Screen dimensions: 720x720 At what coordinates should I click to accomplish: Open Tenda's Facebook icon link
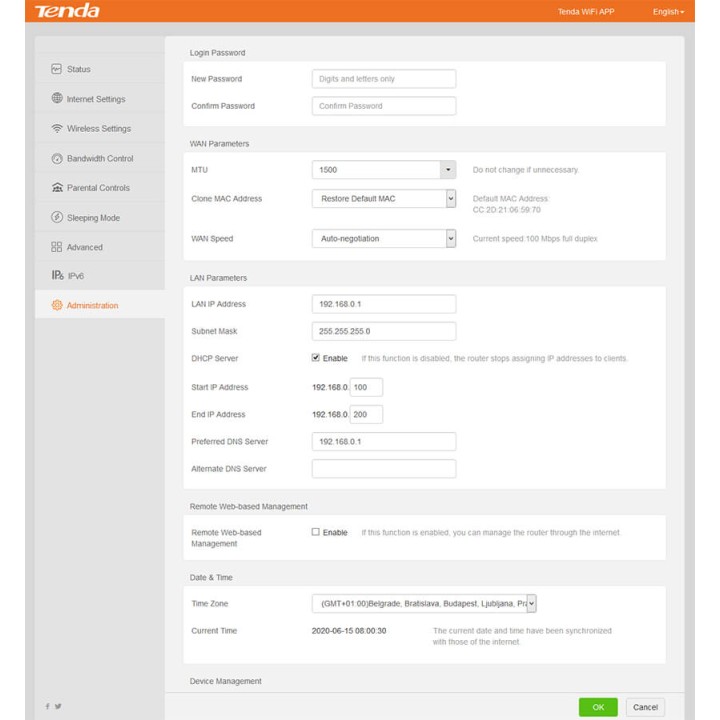click(x=47, y=706)
